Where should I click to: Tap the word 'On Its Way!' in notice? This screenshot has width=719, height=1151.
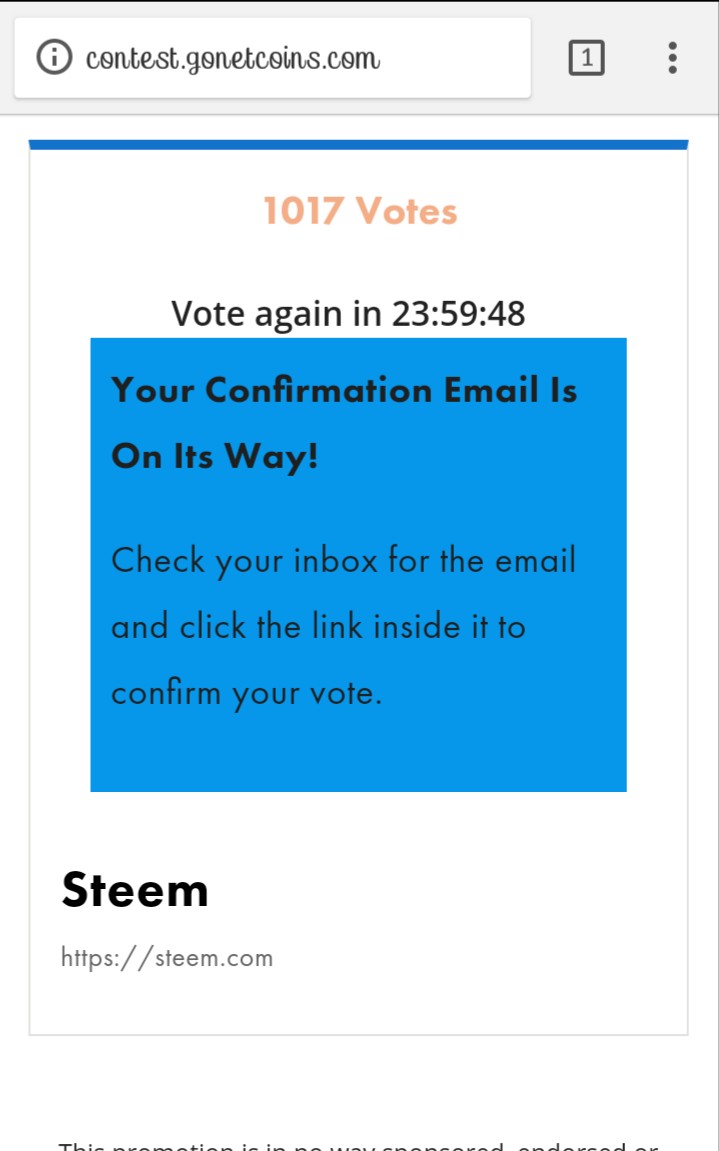tap(215, 457)
